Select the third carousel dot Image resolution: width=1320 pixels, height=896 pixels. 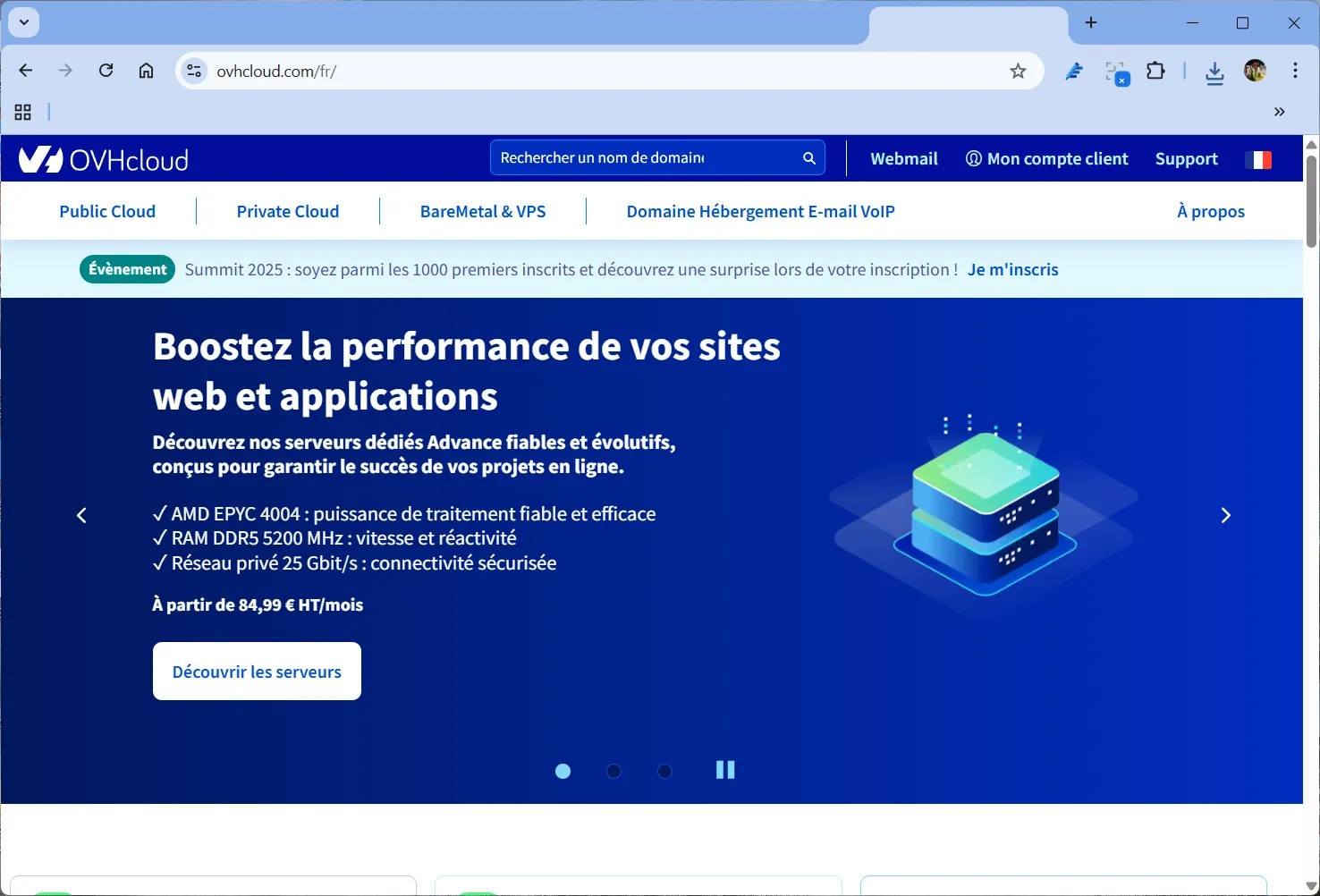tap(664, 771)
